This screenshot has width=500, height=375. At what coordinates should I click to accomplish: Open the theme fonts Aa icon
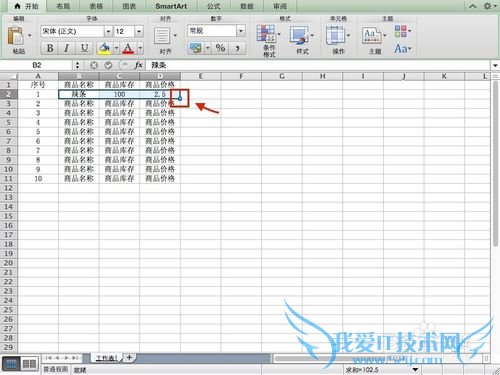[x=401, y=49]
